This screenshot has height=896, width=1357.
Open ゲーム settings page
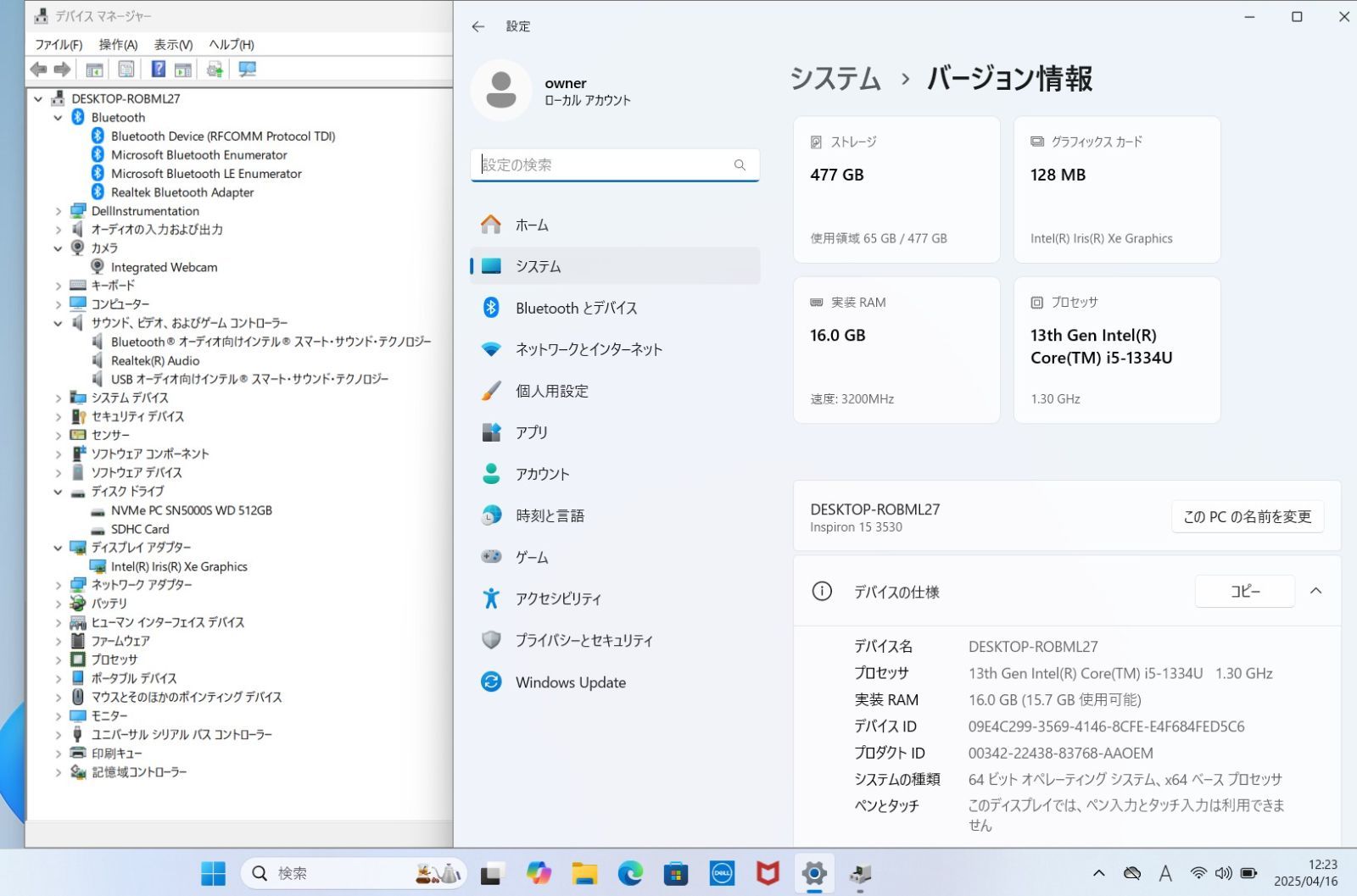tap(615, 557)
